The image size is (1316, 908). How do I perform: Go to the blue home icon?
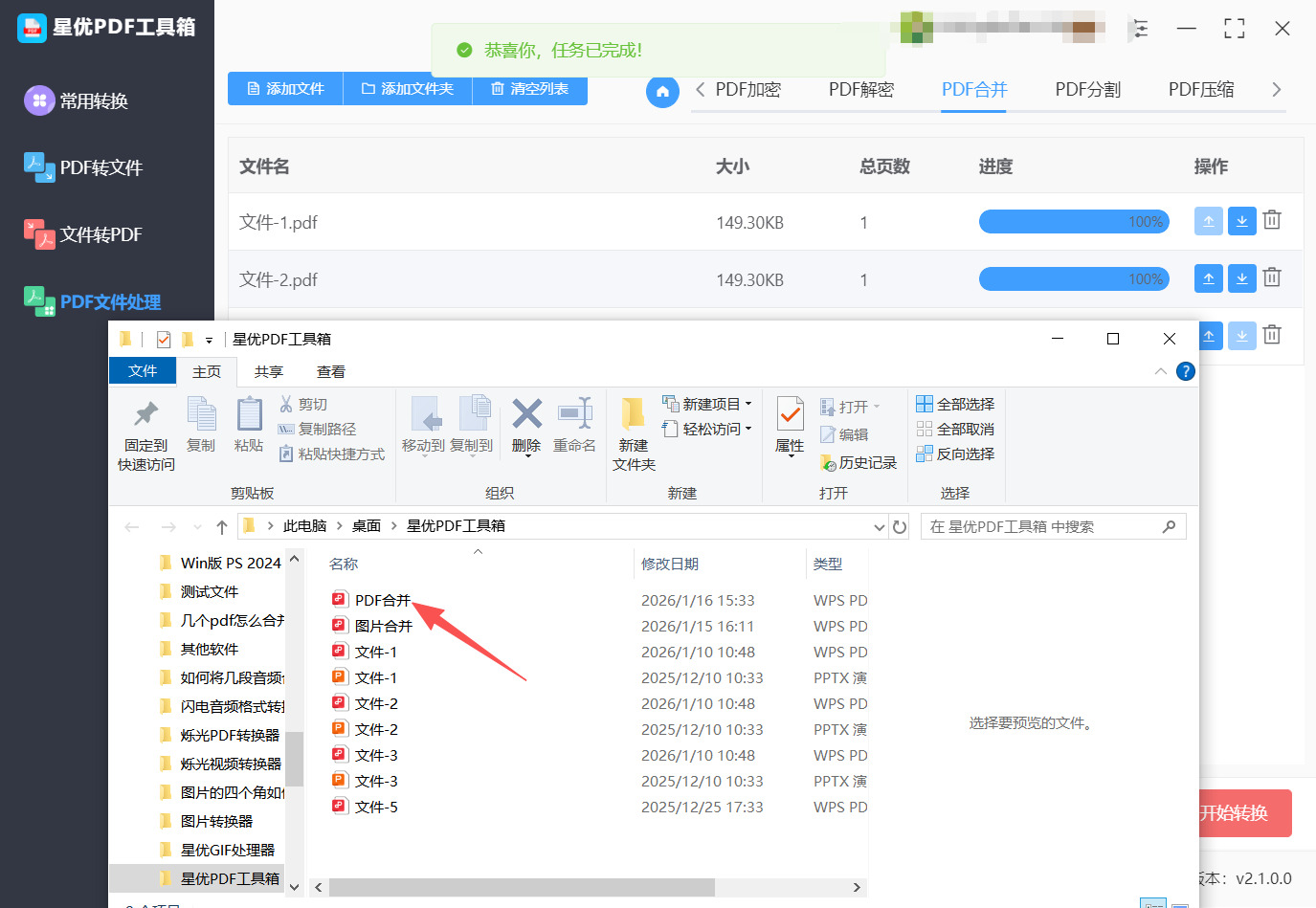click(662, 92)
